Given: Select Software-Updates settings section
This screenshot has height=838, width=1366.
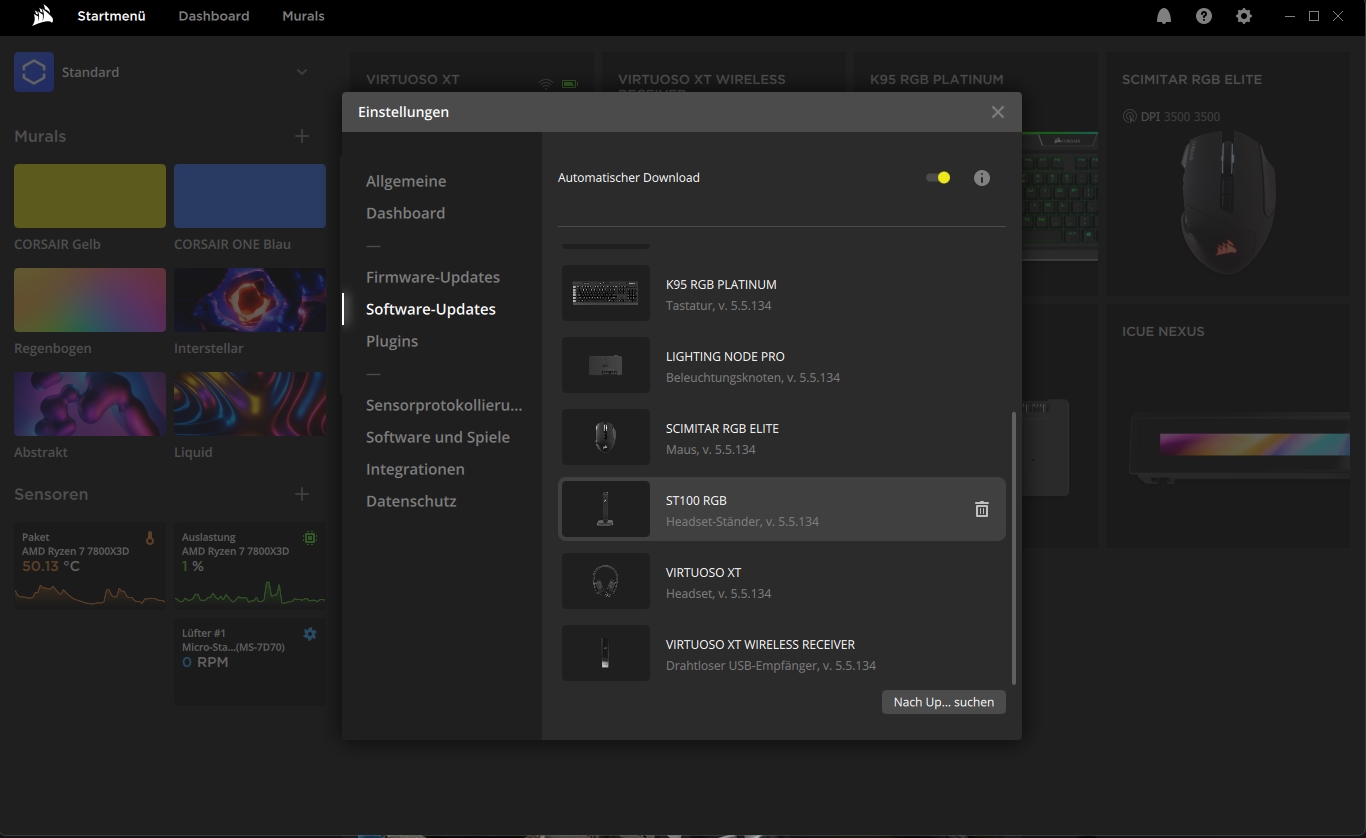Looking at the screenshot, I should pos(431,309).
